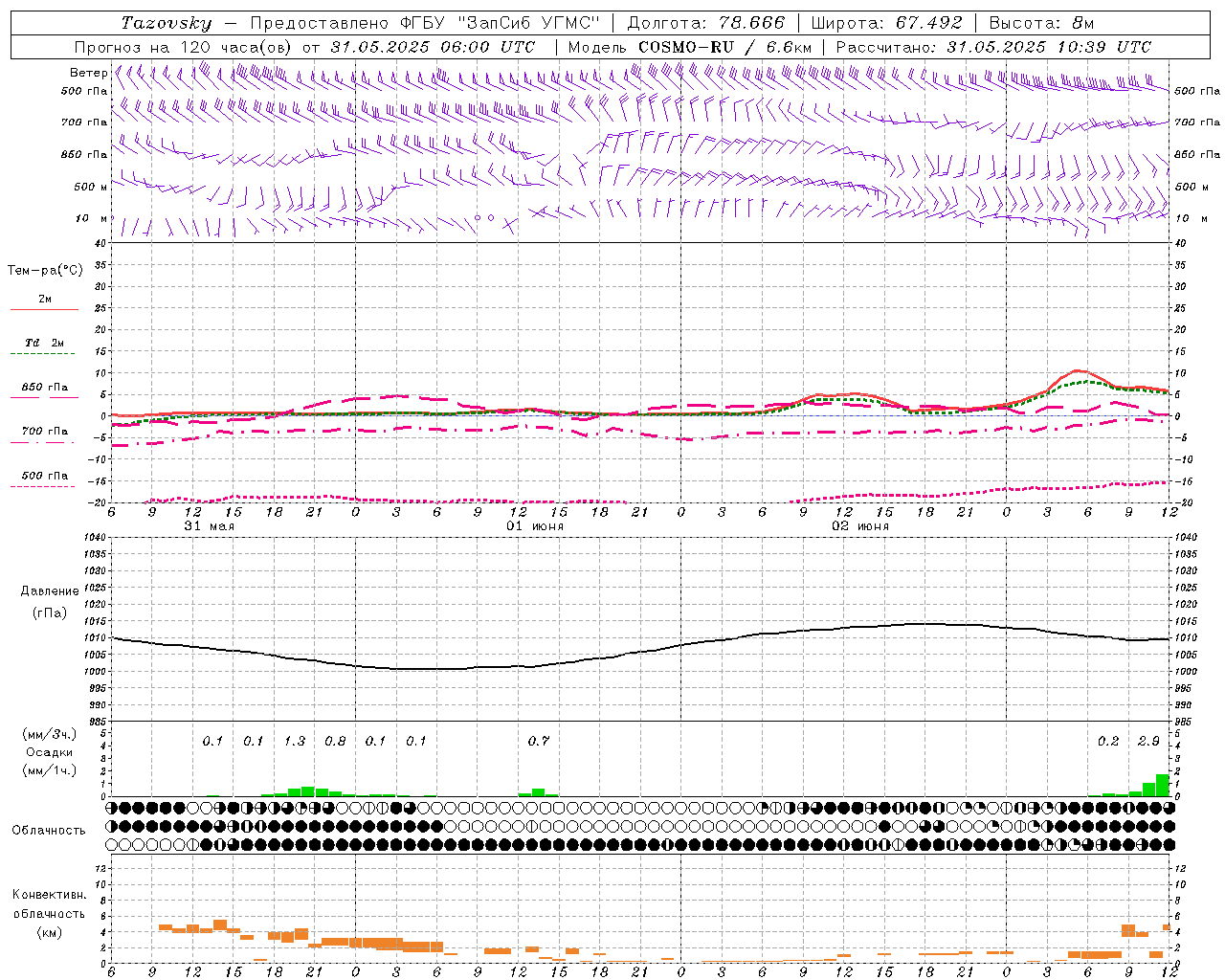Click the "0.8" precipitation amount value
This screenshot has height=980, width=1225.
pos(335,742)
